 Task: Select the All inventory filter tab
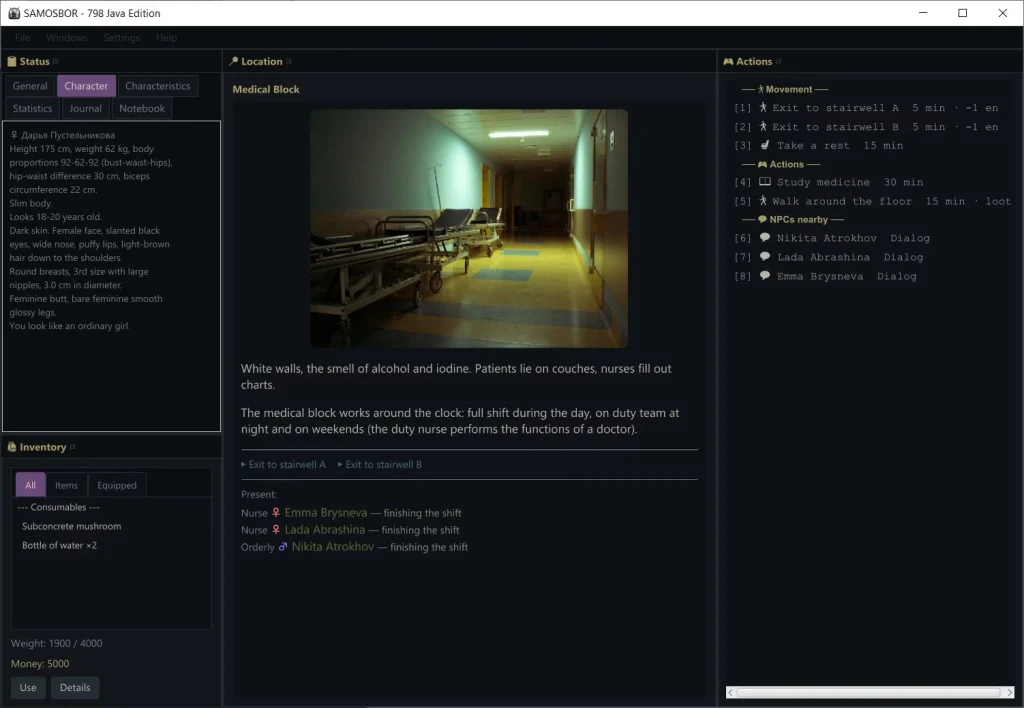30,485
